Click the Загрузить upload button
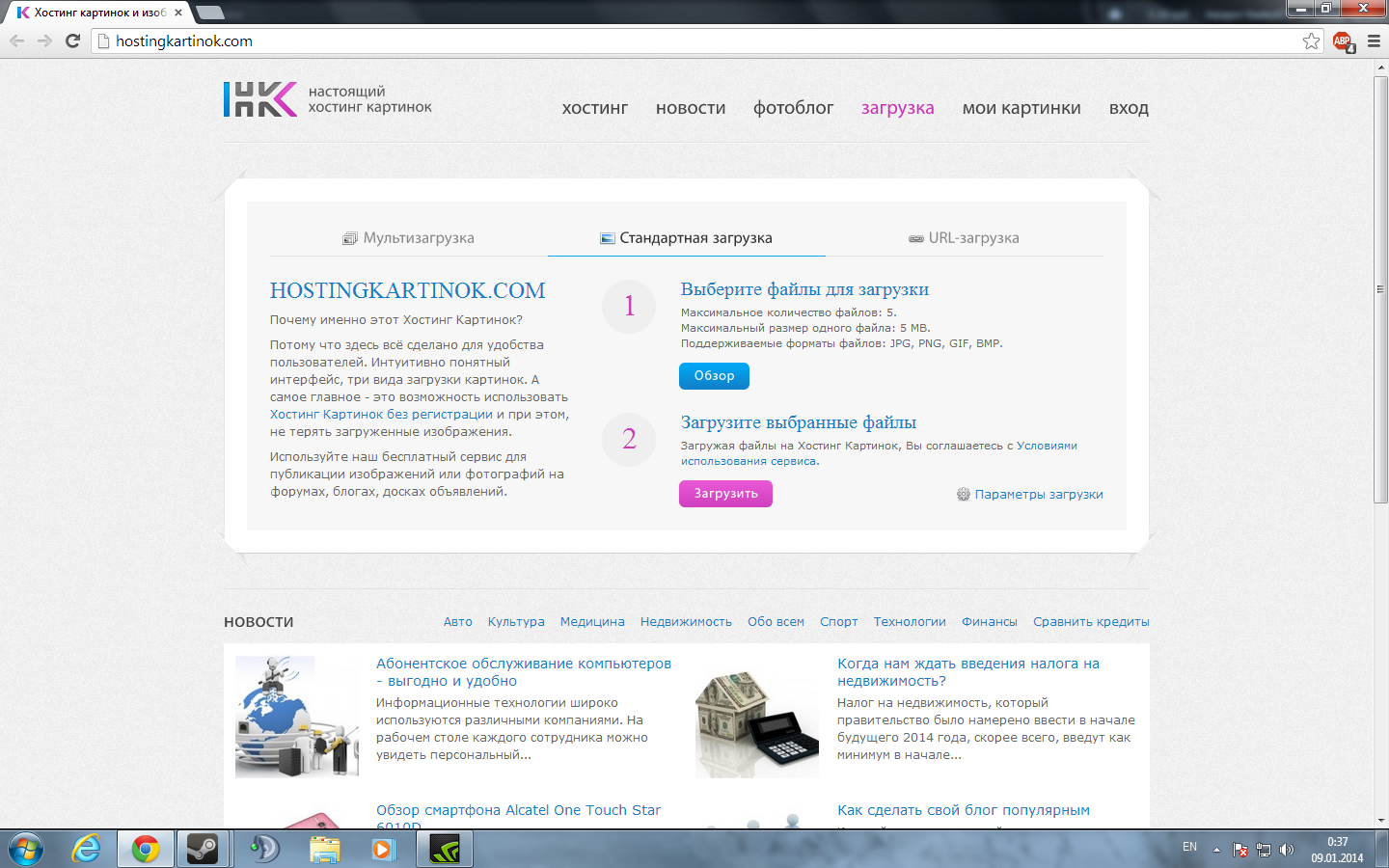 [x=725, y=494]
